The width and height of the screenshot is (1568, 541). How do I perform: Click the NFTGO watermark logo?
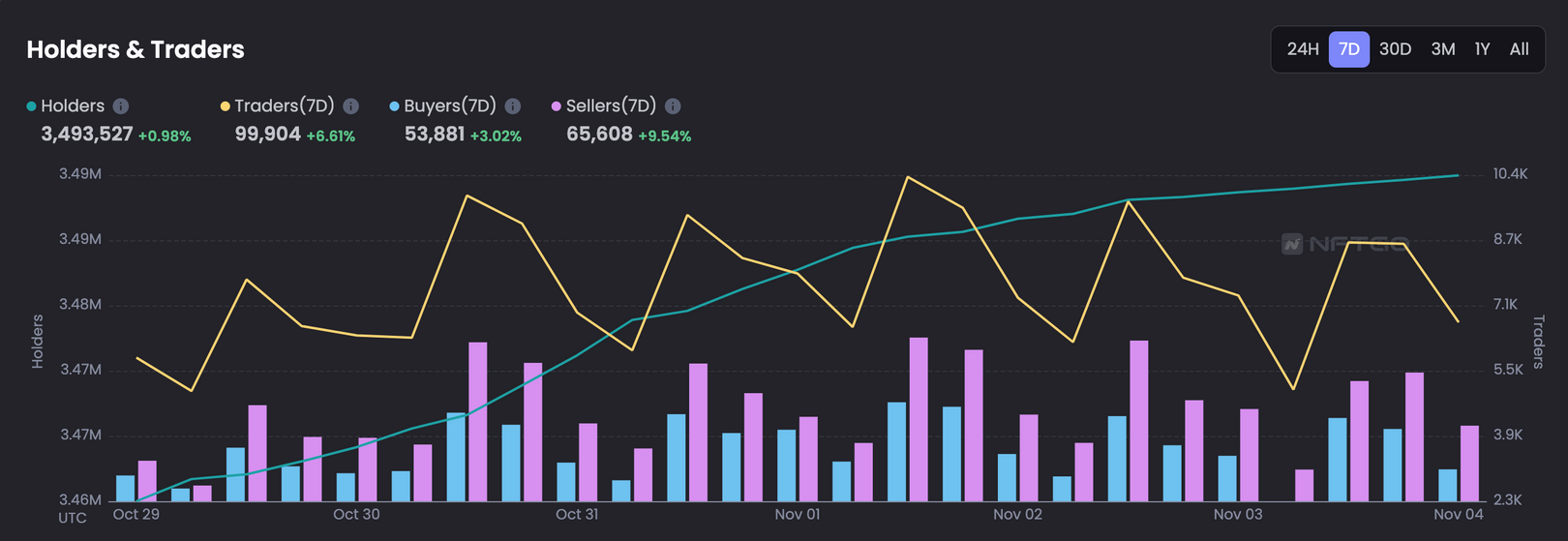1345,244
